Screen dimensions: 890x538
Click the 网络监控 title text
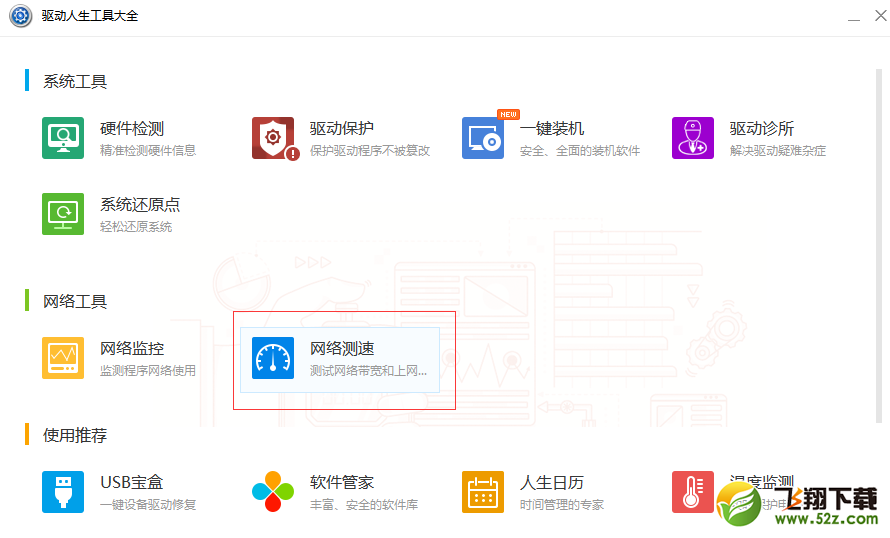[132, 349]
